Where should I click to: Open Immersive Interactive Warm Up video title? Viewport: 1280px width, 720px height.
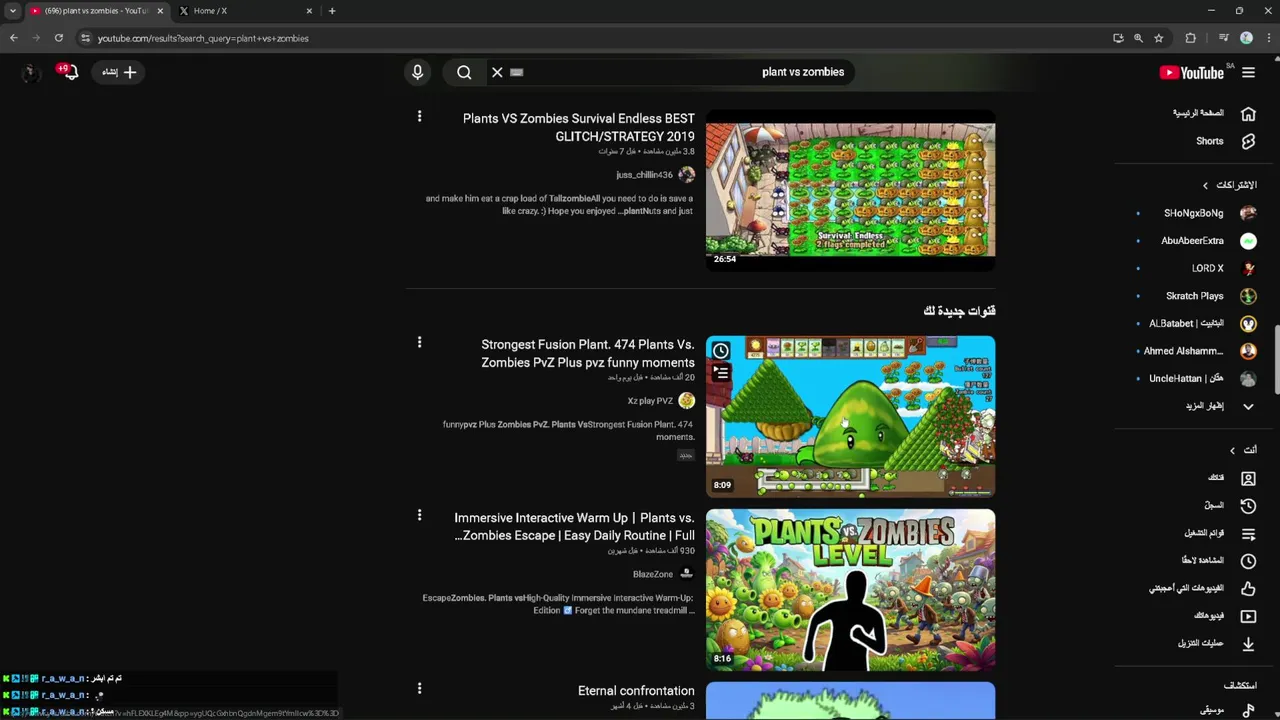tap(574, 526)
